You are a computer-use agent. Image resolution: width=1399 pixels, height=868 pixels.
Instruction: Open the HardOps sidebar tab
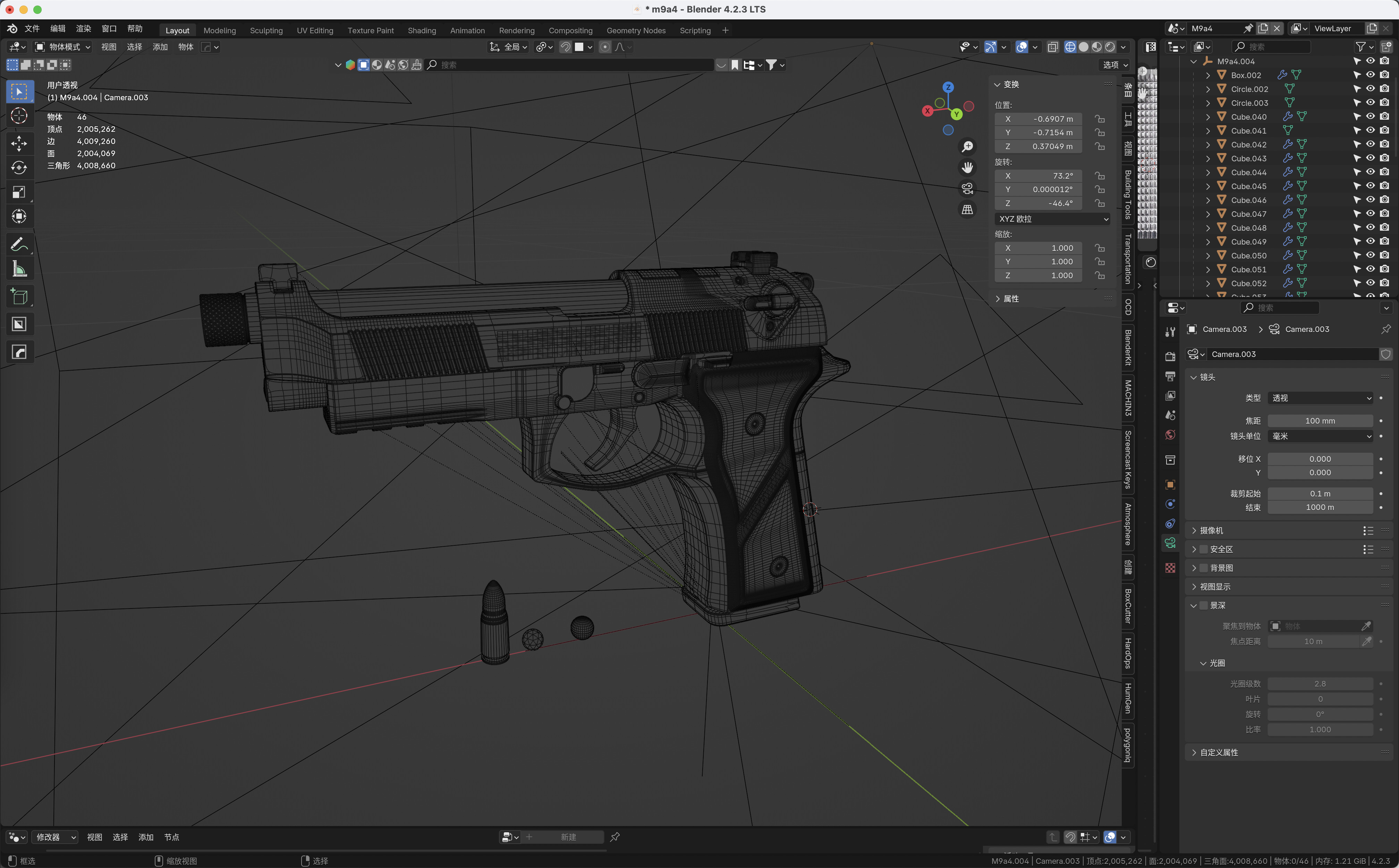[x=1128, y=653]
